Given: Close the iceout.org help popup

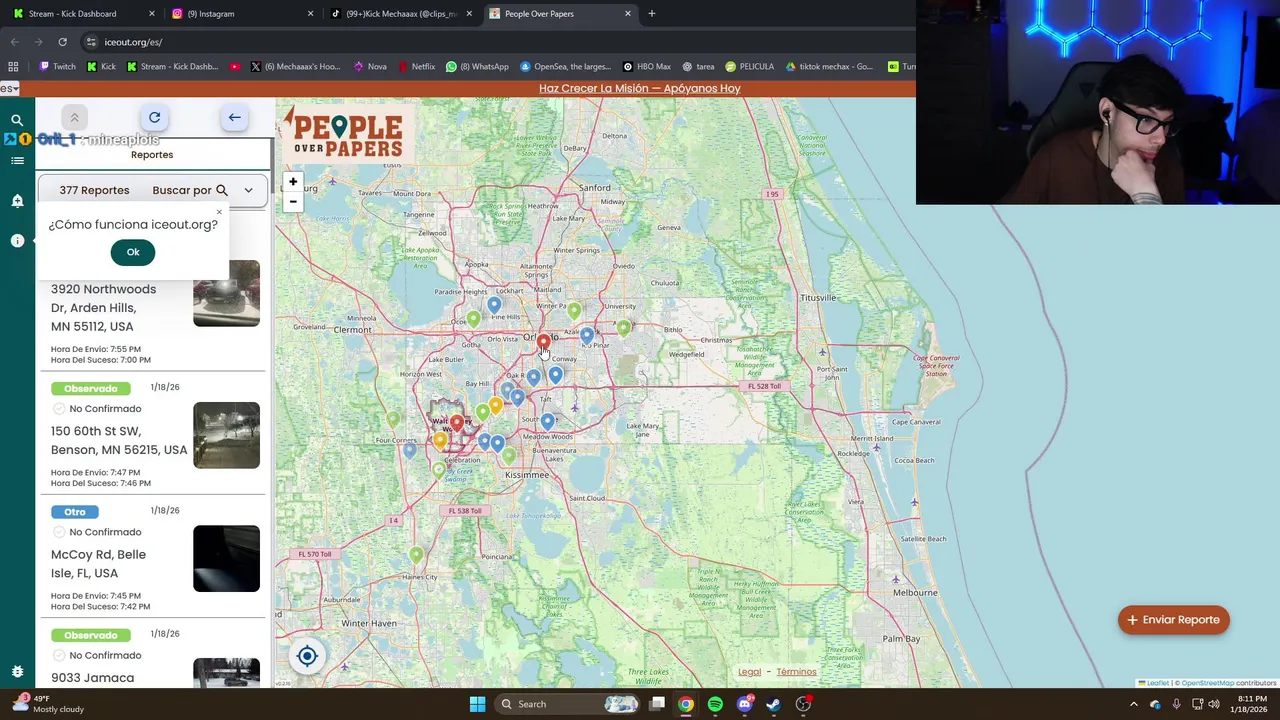Looking at the screenshot, I should (x=219, y=213).
